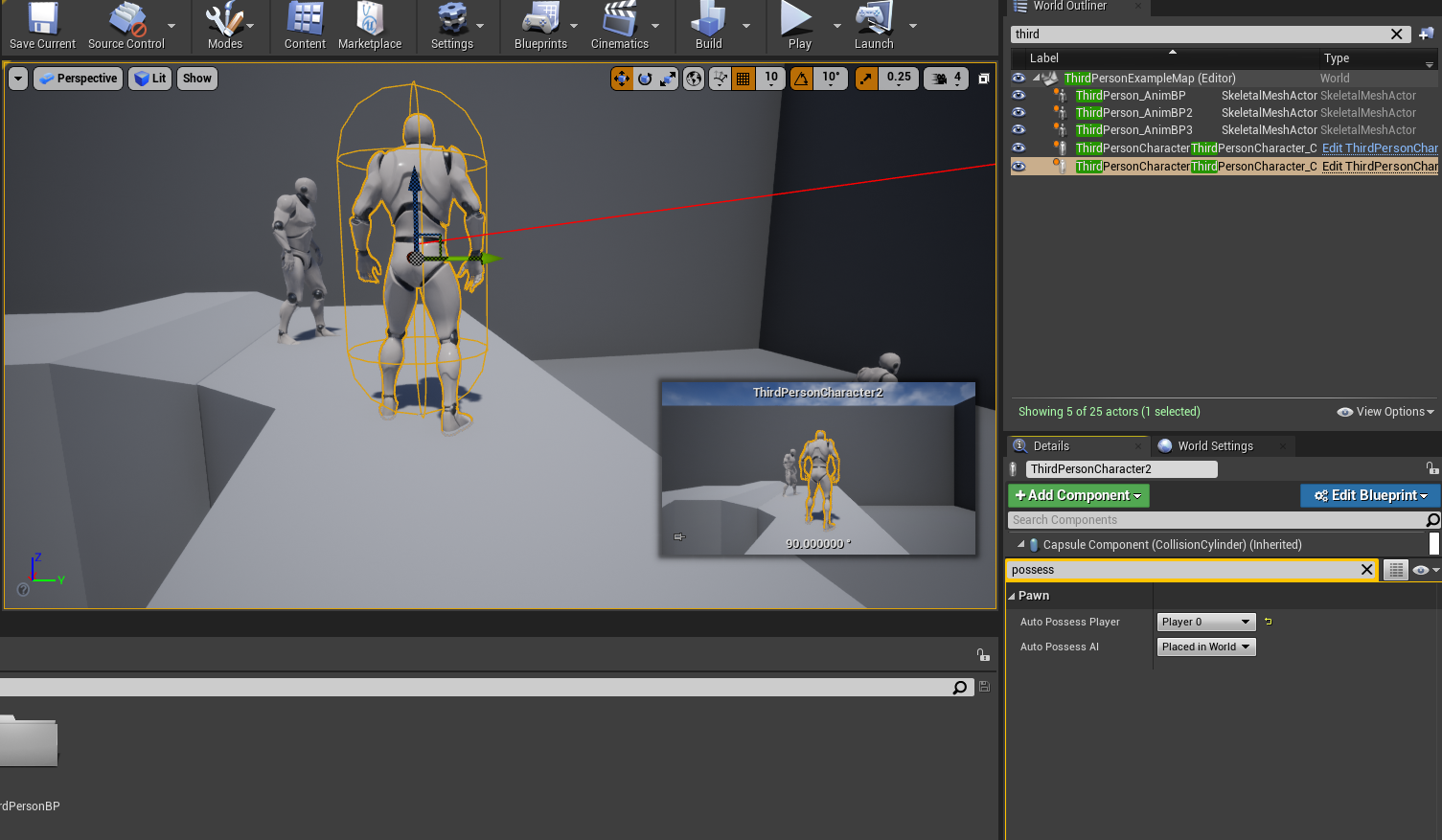Open the Marketplace from toolbar
The width and height of the screenshot is (1442, 840).
pos(370,27)
